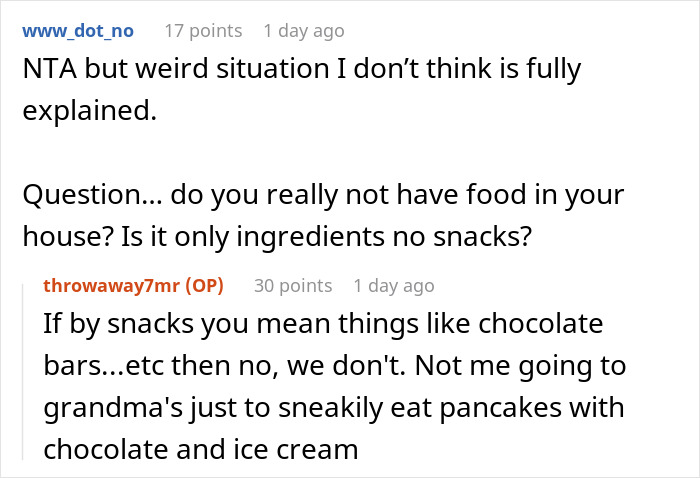Click the phrase "If by snacks" in reply
The height and width of the screenshot is (478, 700).
click(106, 326)
